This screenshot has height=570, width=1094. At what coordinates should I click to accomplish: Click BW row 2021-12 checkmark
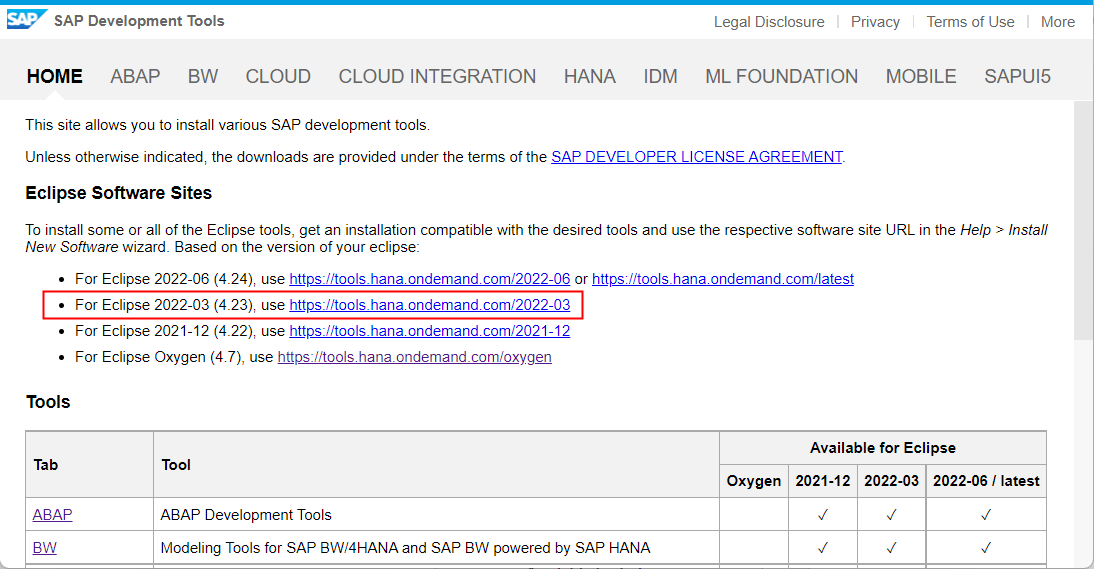[x=823, y=548]
